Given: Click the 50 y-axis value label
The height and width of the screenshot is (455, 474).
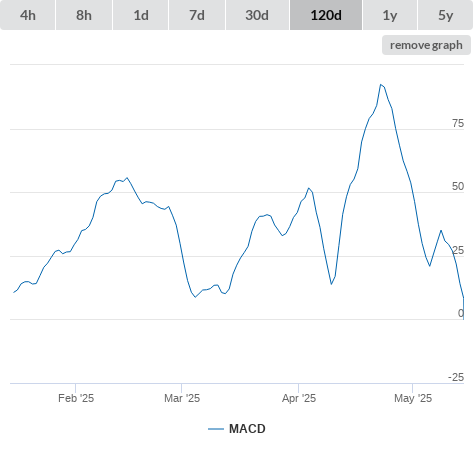Looking at the screenshot, I should (x=458, y=186).
